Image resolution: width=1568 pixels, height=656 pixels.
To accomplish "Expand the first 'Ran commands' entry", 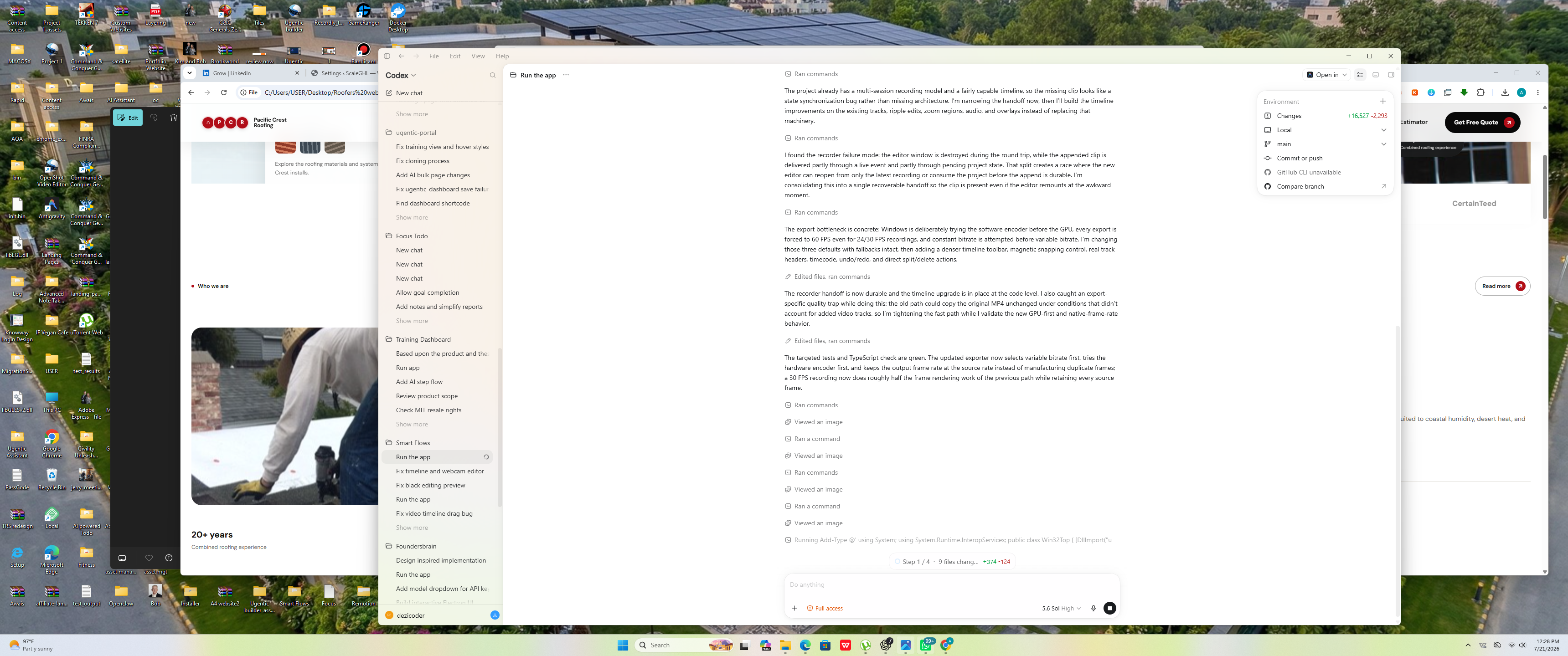I will [x=811, y=74].
